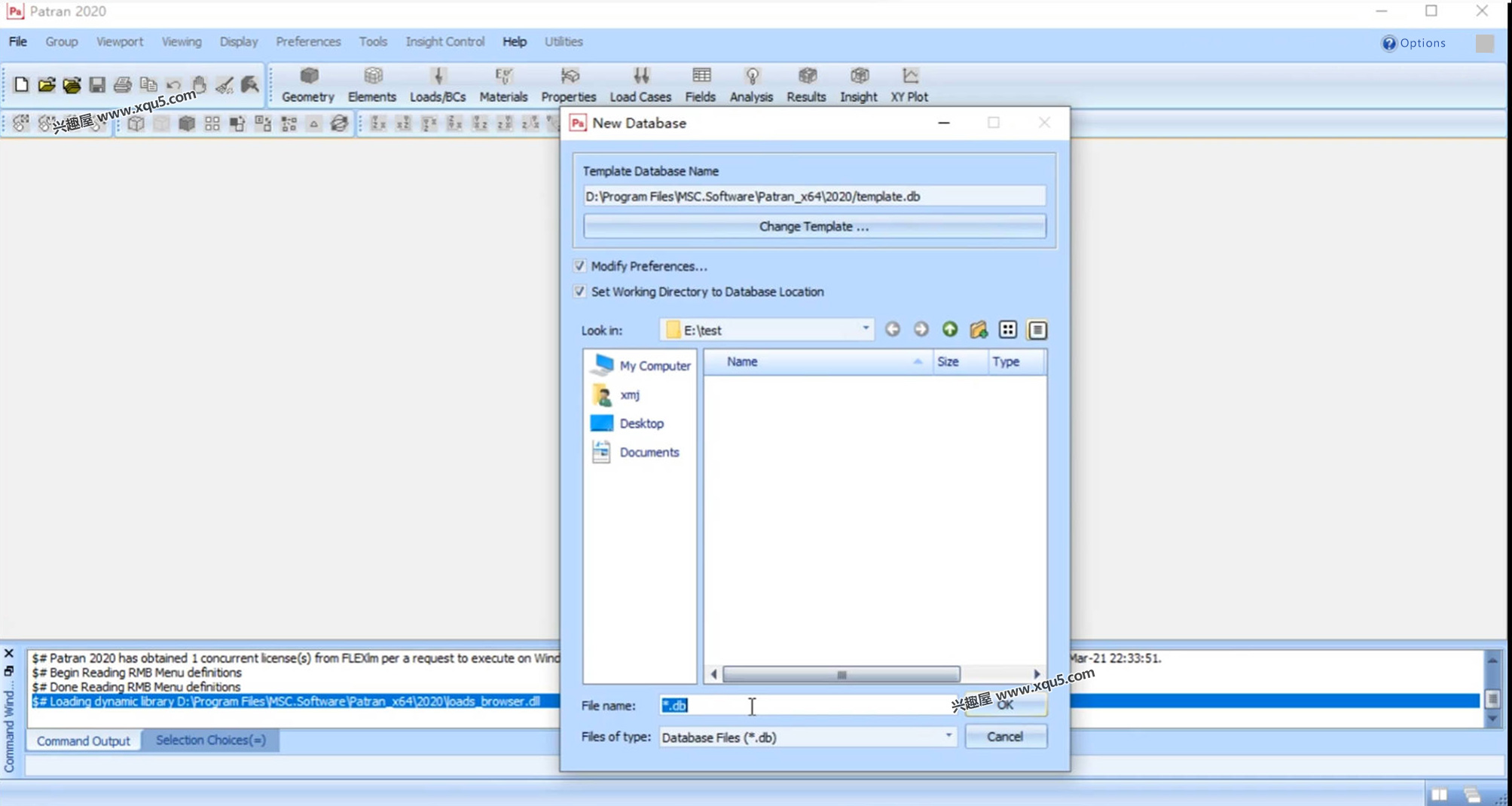1512x806 pixels.
Task: Open the File menu
Action: click(18, 41)
